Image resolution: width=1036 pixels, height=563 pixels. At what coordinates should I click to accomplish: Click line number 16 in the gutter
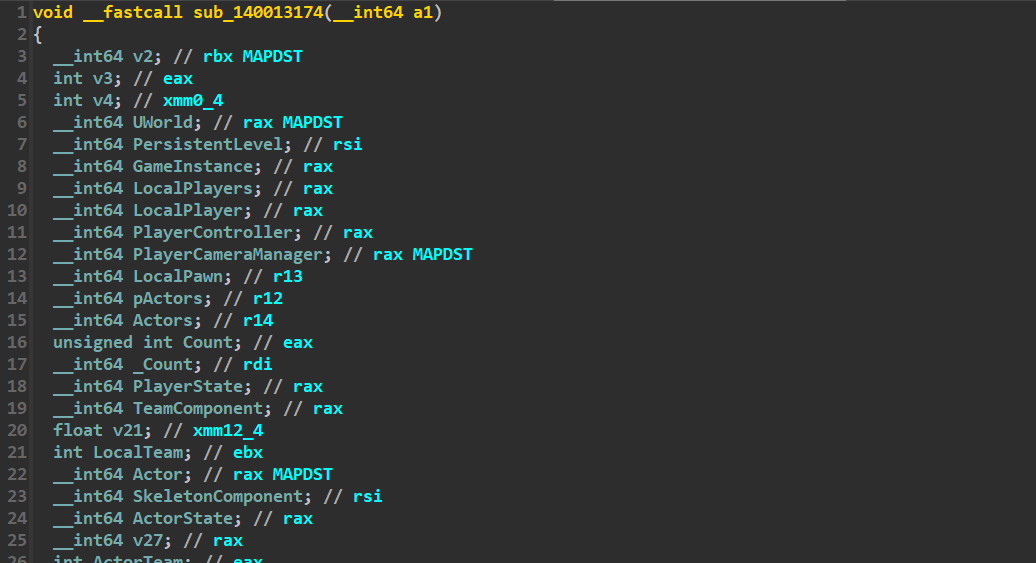pos(17,342)
